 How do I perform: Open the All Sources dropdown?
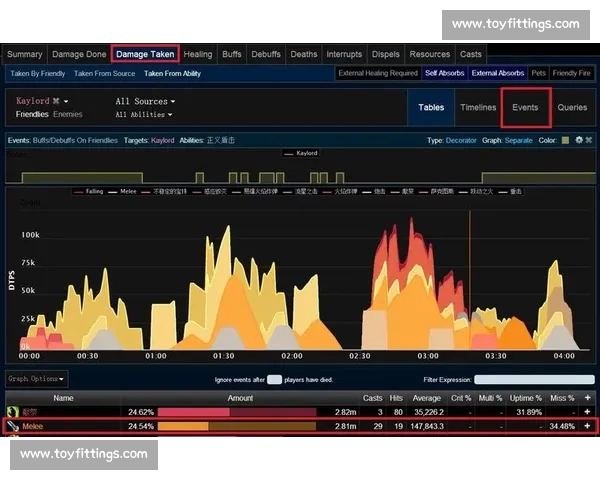(145, 101)
